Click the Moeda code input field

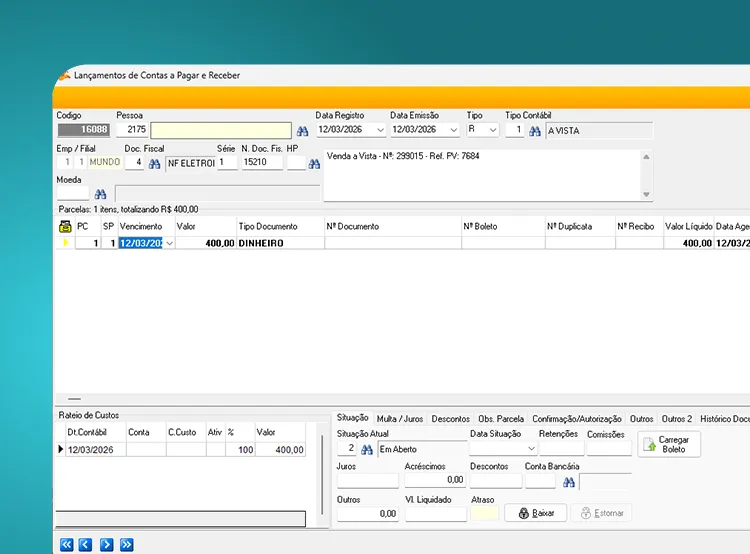tap(73, 193)
